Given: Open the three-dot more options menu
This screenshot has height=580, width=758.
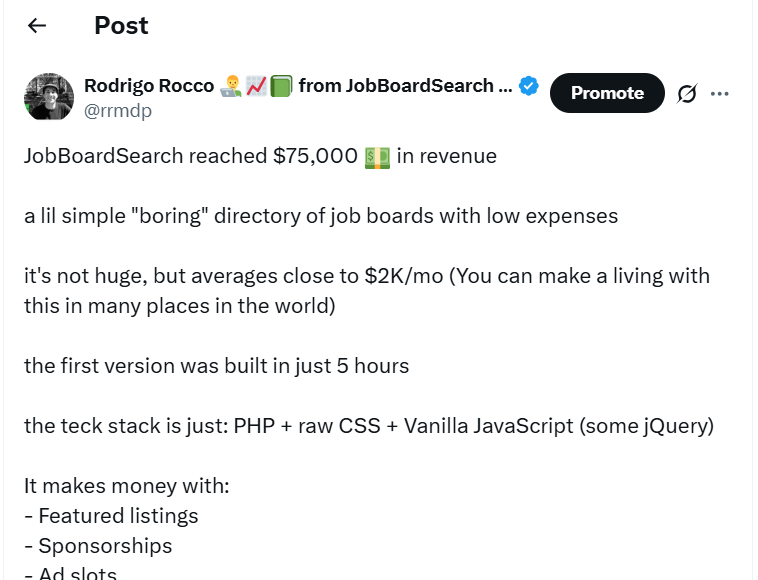Looking at the screenshot, I should pyautogui.click(x=719, y=94).
